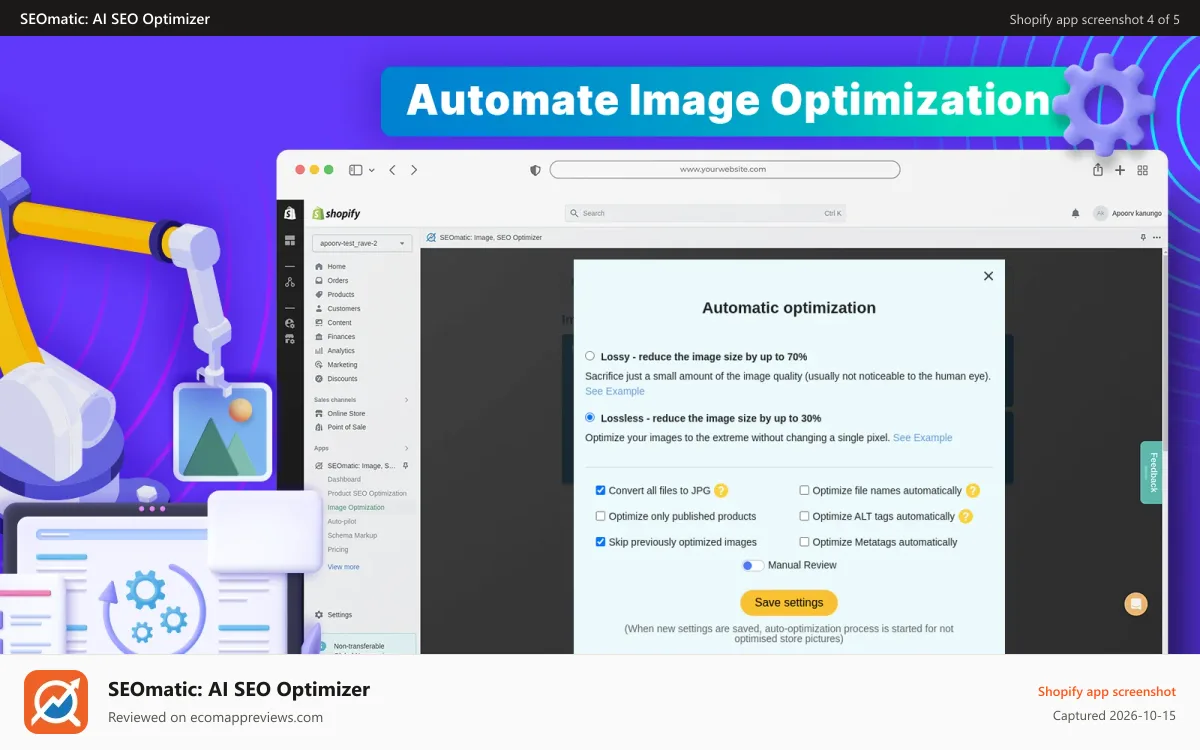Select Image Optimization in the sidebar
The width and height of the screenshot is (1200, 750).
(356, 508)
